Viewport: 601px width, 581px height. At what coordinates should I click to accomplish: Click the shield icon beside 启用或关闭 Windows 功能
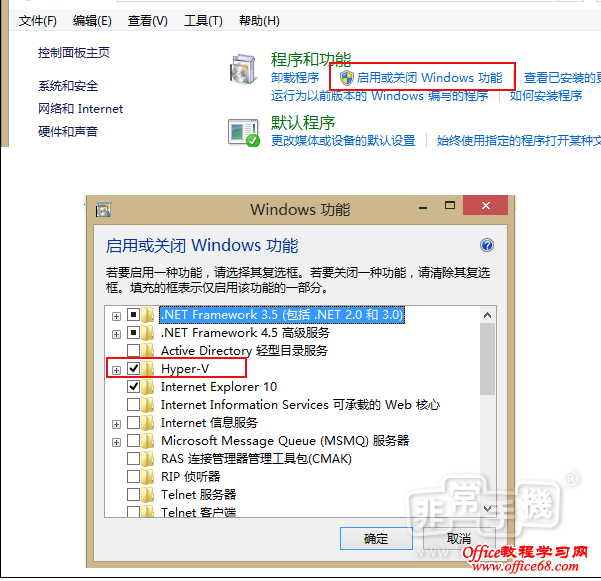tap(346, 78)
